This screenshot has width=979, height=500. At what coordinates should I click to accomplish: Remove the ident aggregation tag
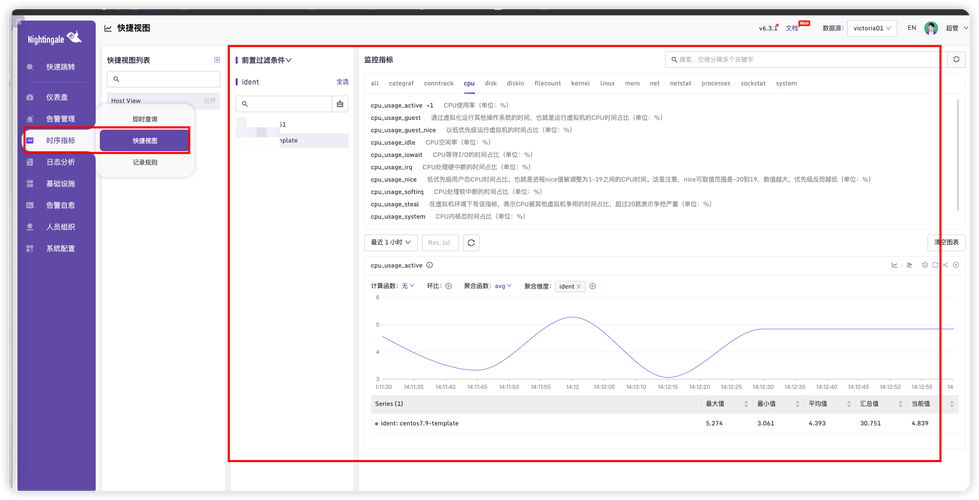coord(579,287)
